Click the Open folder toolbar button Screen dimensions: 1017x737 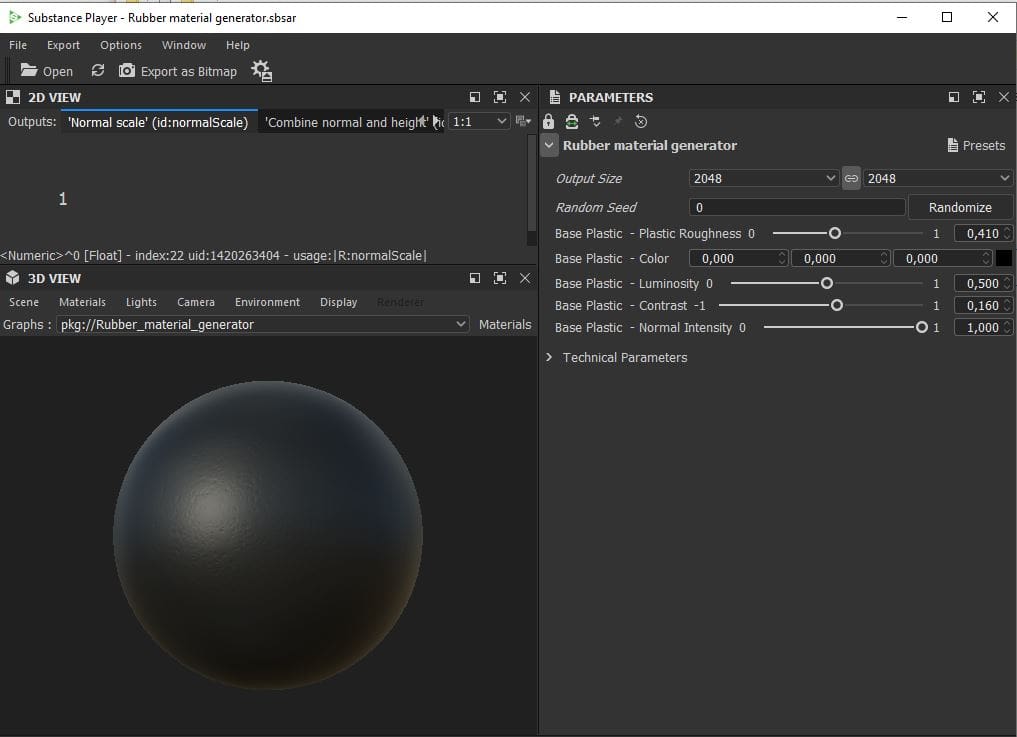click(46, 71)
